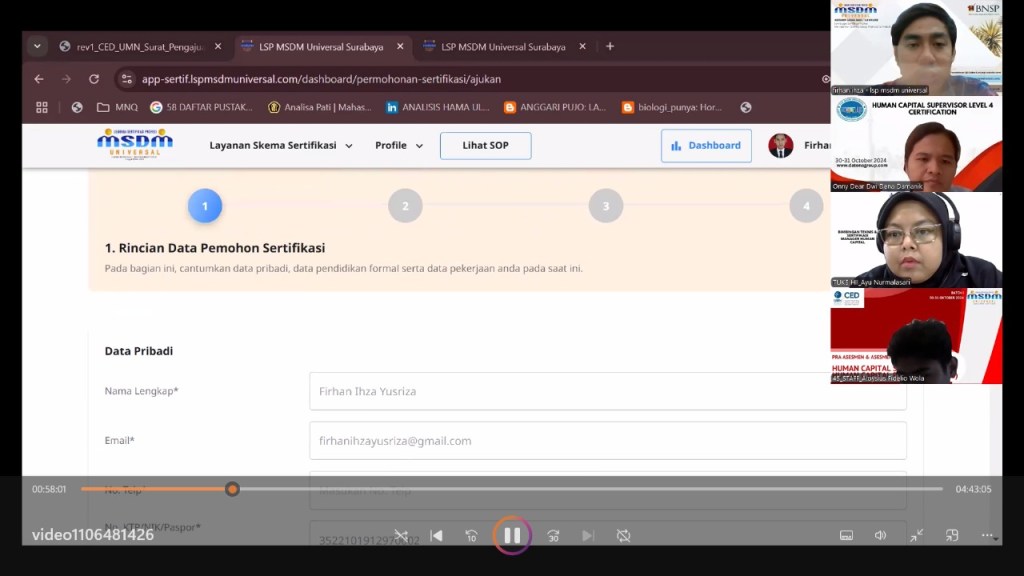Turn on captions in the player
The image size is (1024, 576).
pos(846,536)
